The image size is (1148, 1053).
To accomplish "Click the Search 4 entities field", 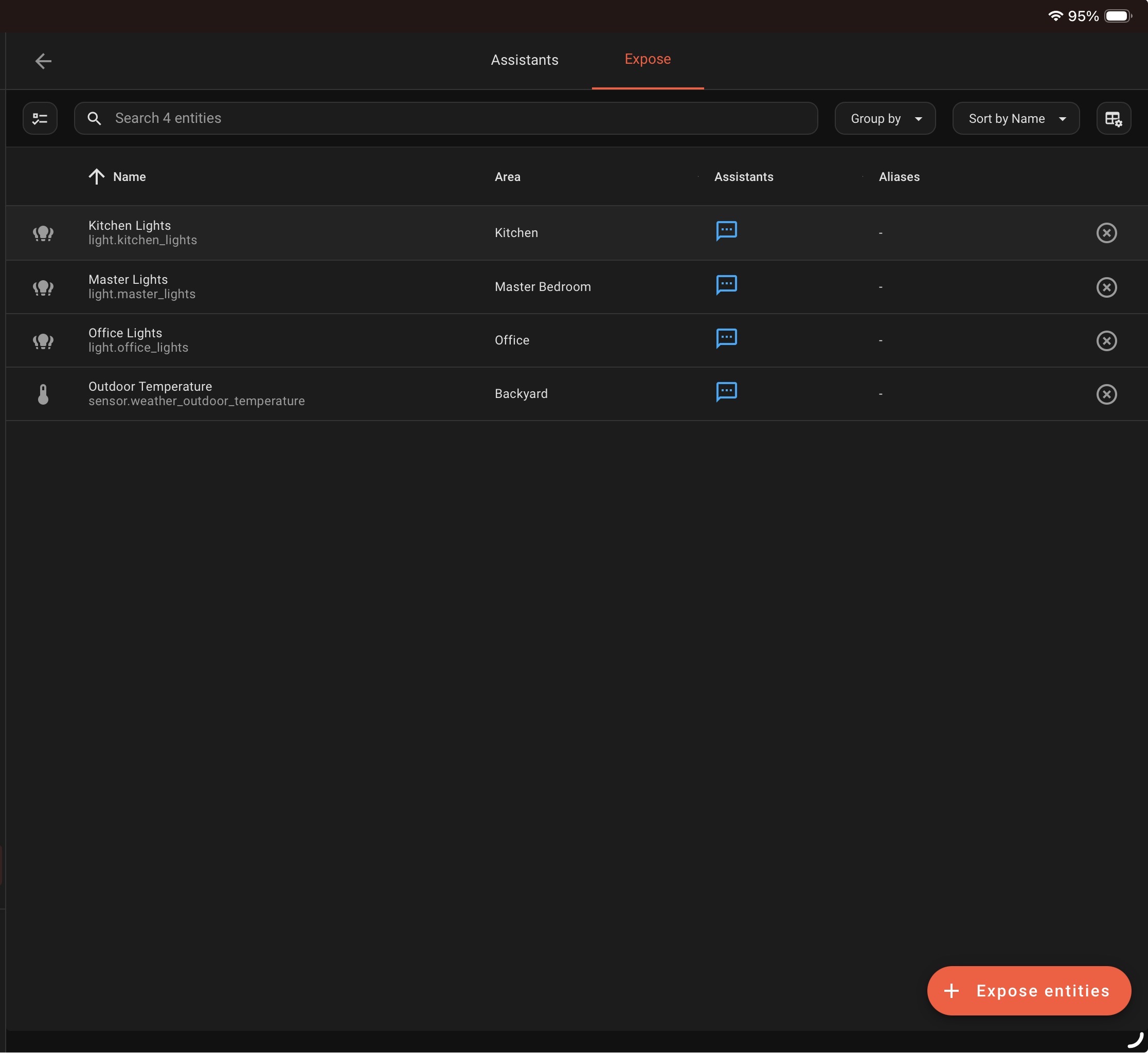I will [x=444, y=118].
